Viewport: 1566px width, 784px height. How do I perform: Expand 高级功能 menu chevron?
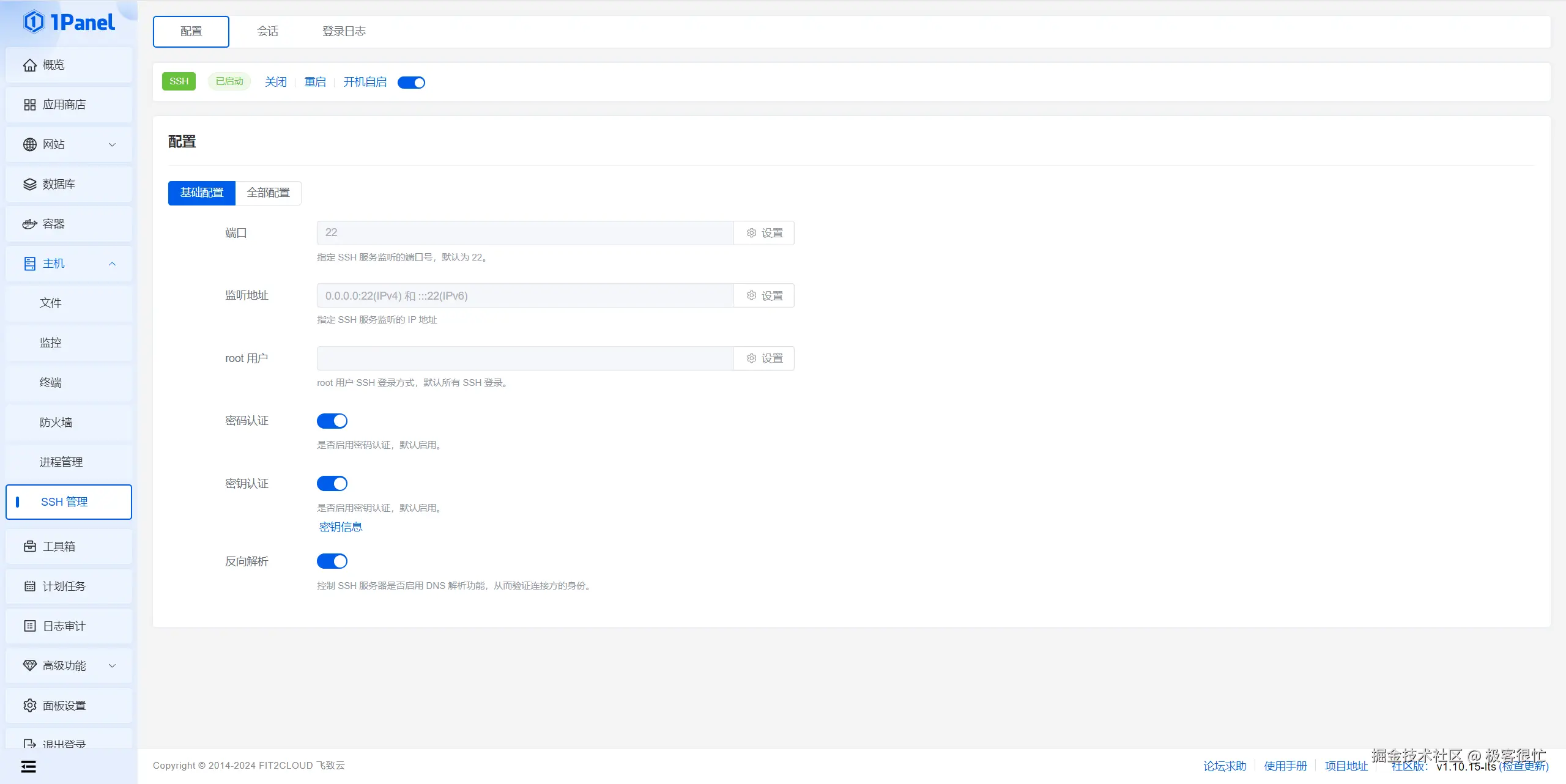(x=112, y=665)
